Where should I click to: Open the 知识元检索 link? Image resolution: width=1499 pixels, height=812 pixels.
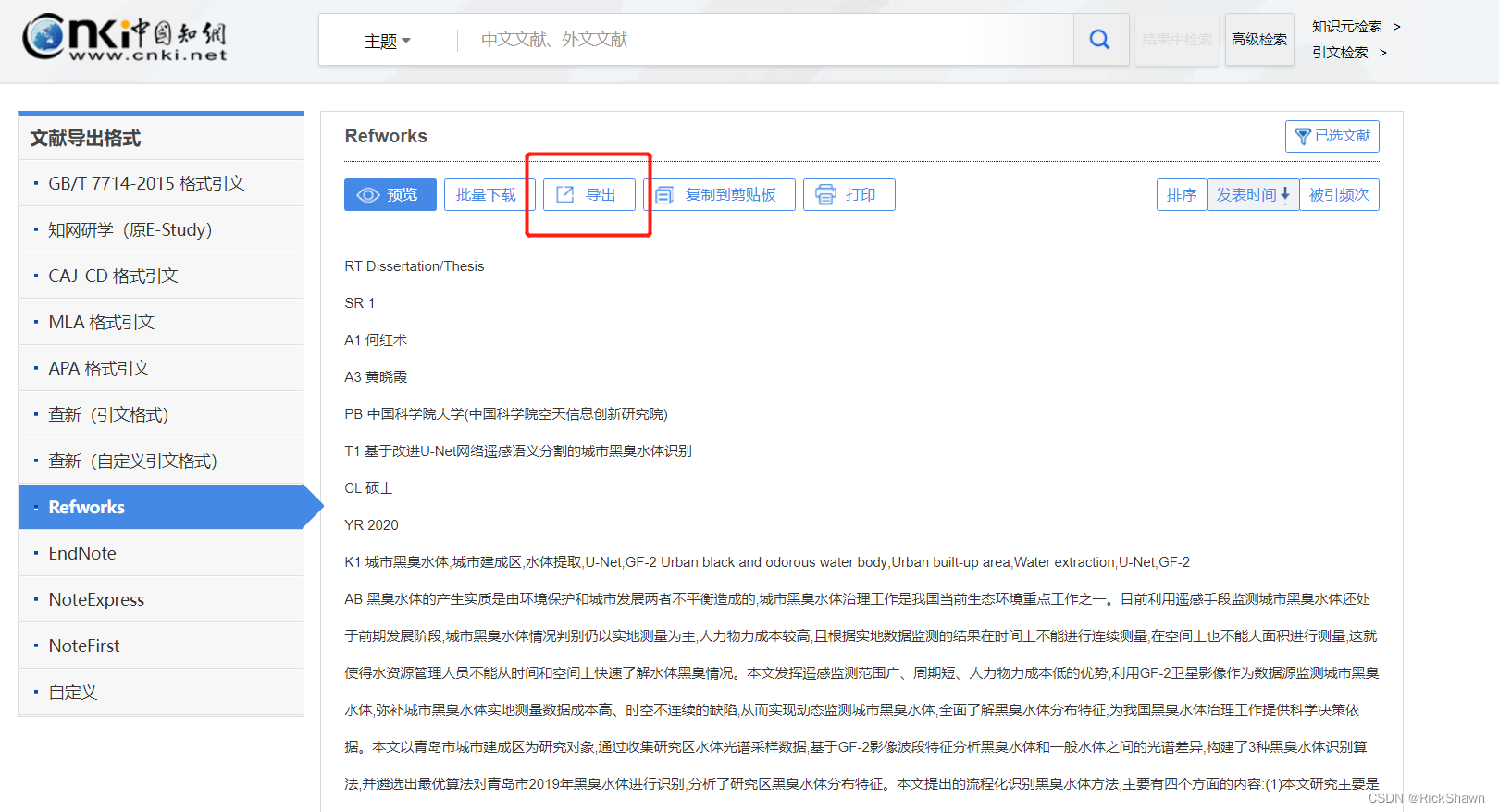click(1347, 26)
